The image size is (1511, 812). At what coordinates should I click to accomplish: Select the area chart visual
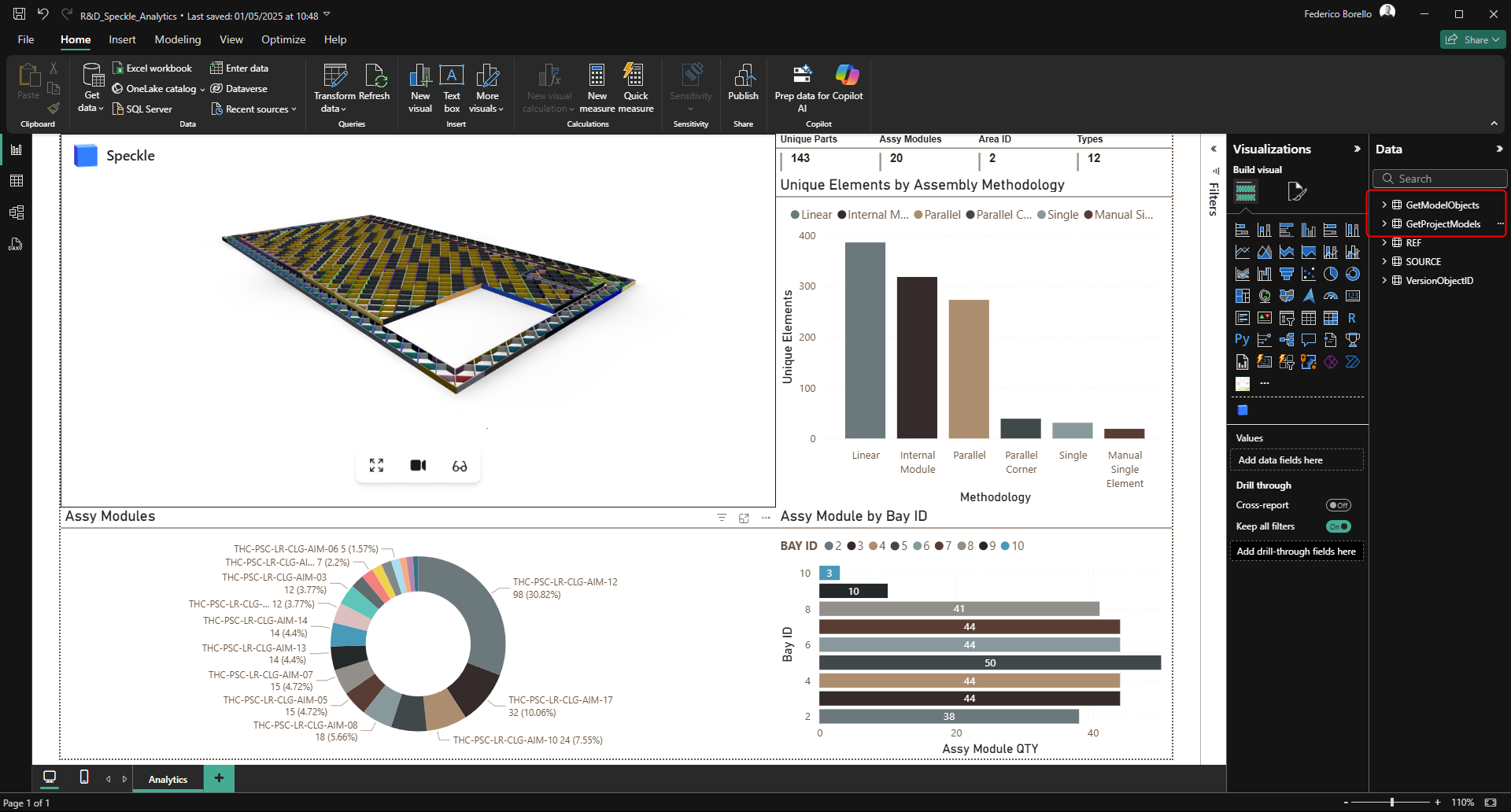[1265, 252]
